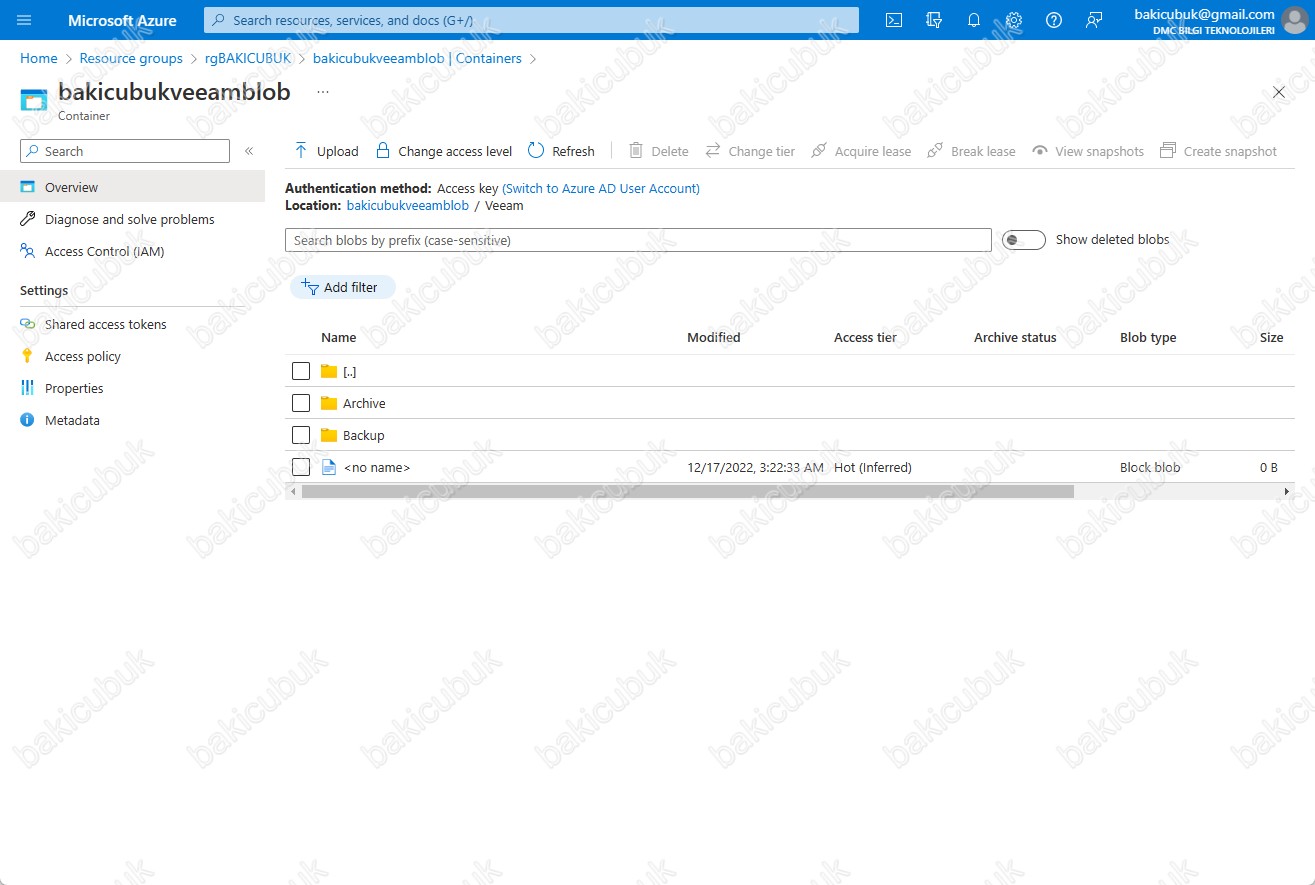Click View snapshots
This screenshot has height=885, width=1315.
click(1088, 151)
